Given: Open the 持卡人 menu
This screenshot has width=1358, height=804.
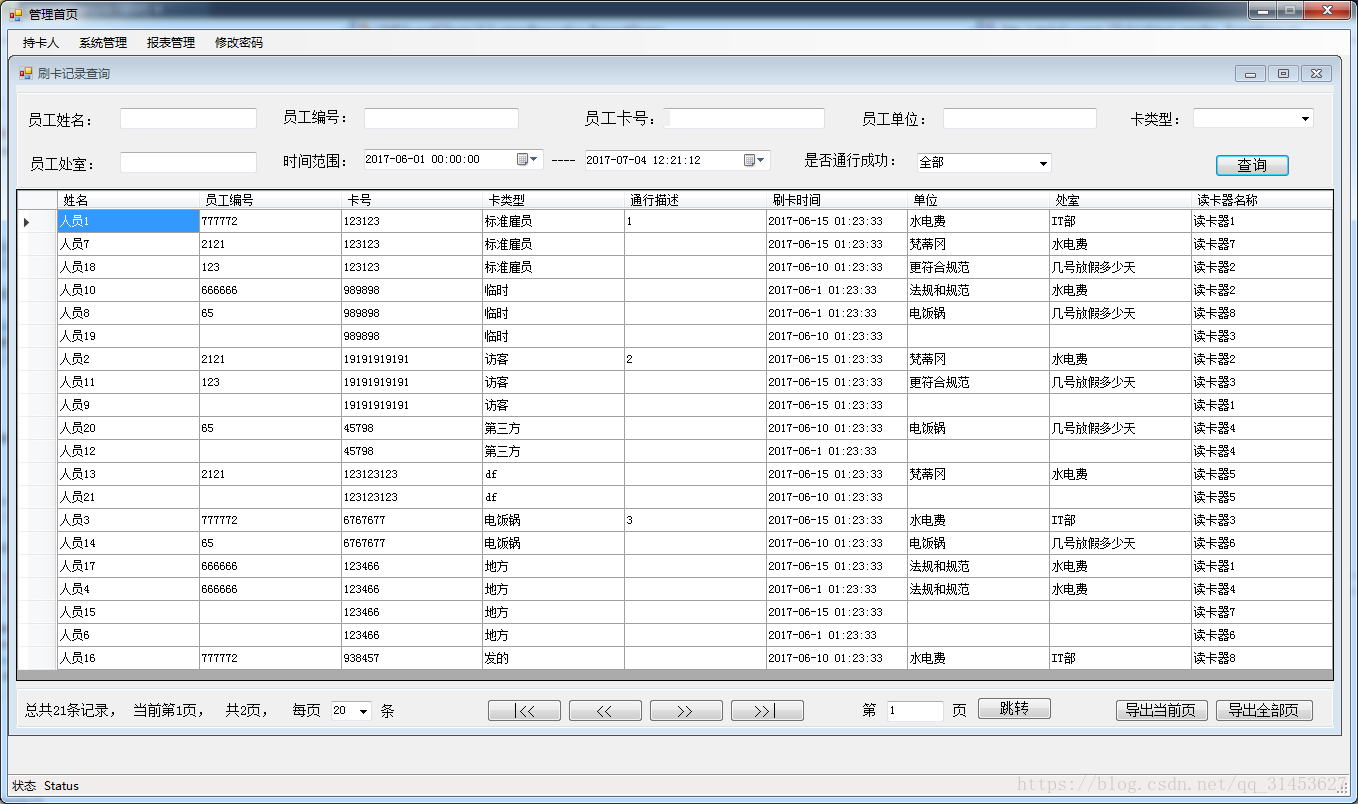Looking at the screenshot, I should coord(41,43).
